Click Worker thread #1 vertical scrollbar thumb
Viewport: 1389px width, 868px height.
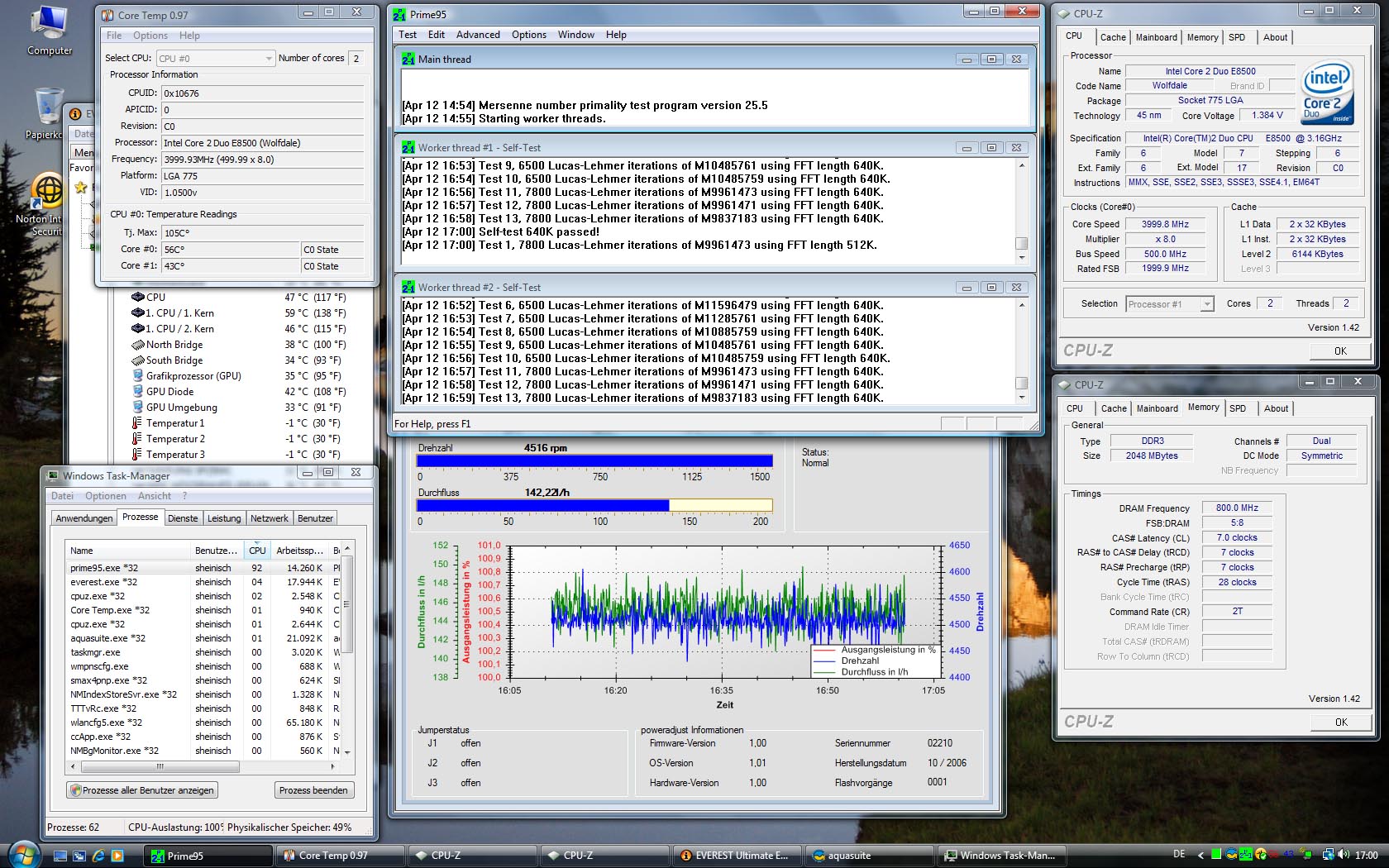(1022, 243)
